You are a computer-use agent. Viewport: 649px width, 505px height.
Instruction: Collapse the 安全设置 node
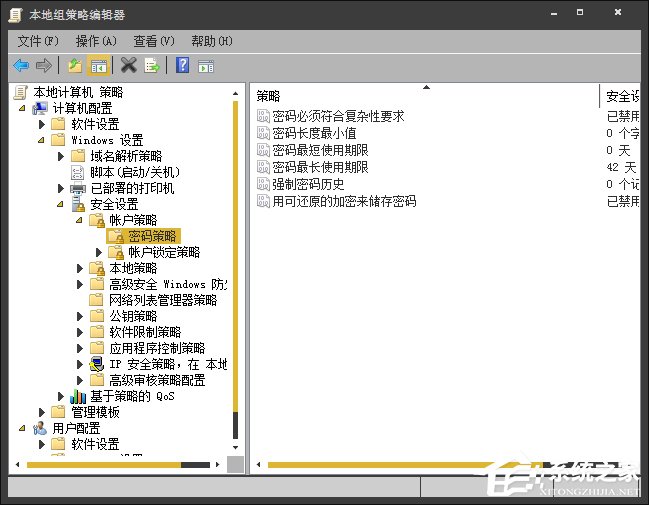60,204
